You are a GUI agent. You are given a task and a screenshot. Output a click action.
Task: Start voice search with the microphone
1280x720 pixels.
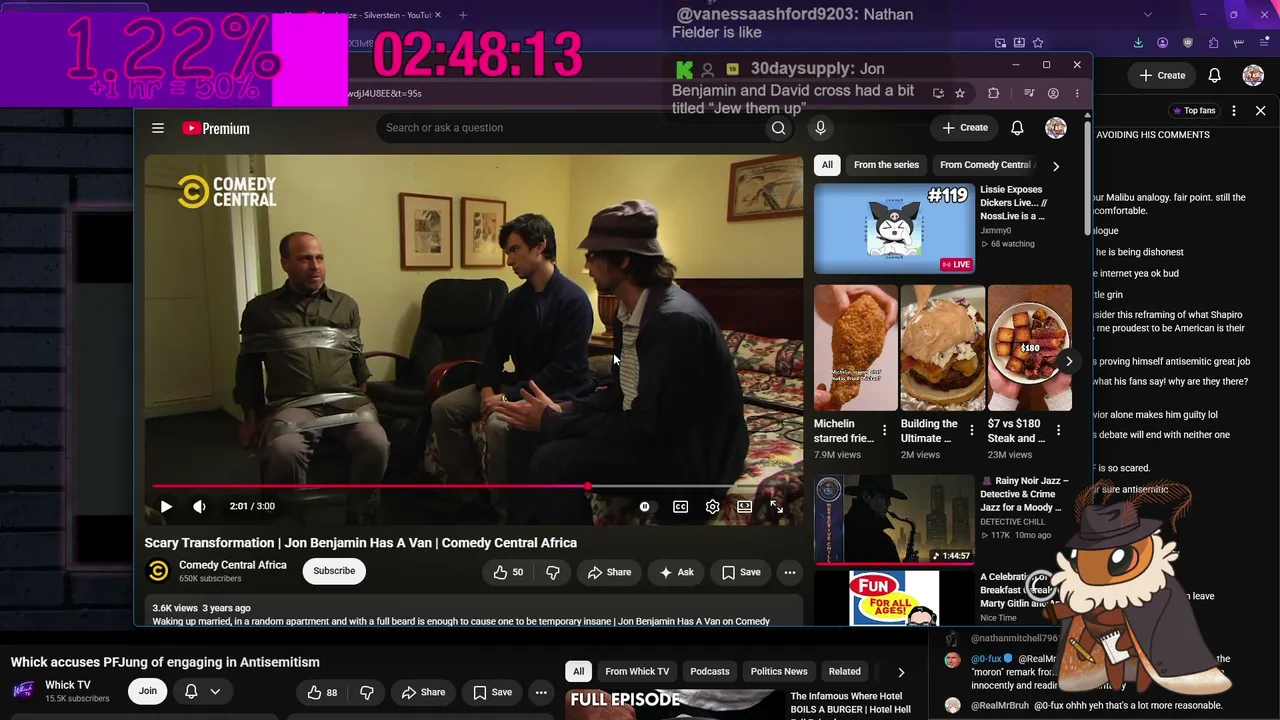[x=820, y=128]
